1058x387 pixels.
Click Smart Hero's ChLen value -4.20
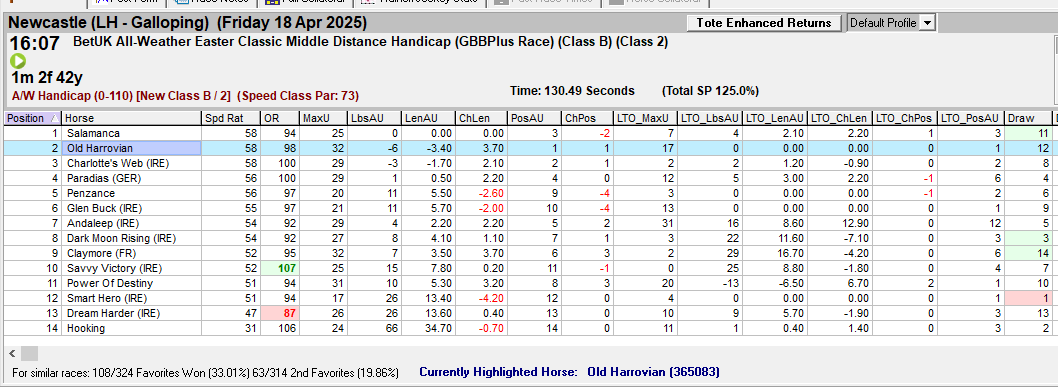pos(481,298)
